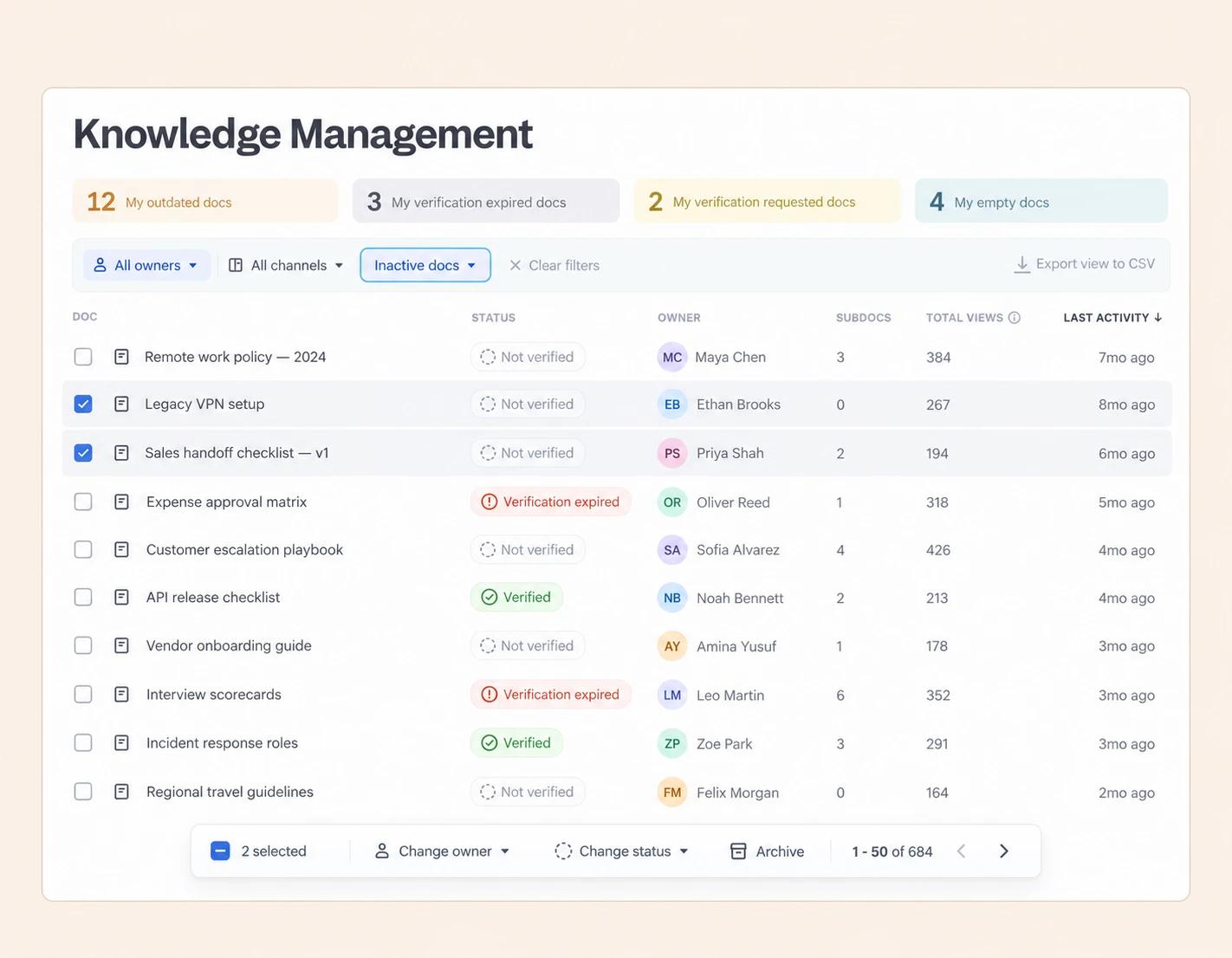Expand the Inactive docs filter
The image size is (1232, 958).
(x=425, y=265)
